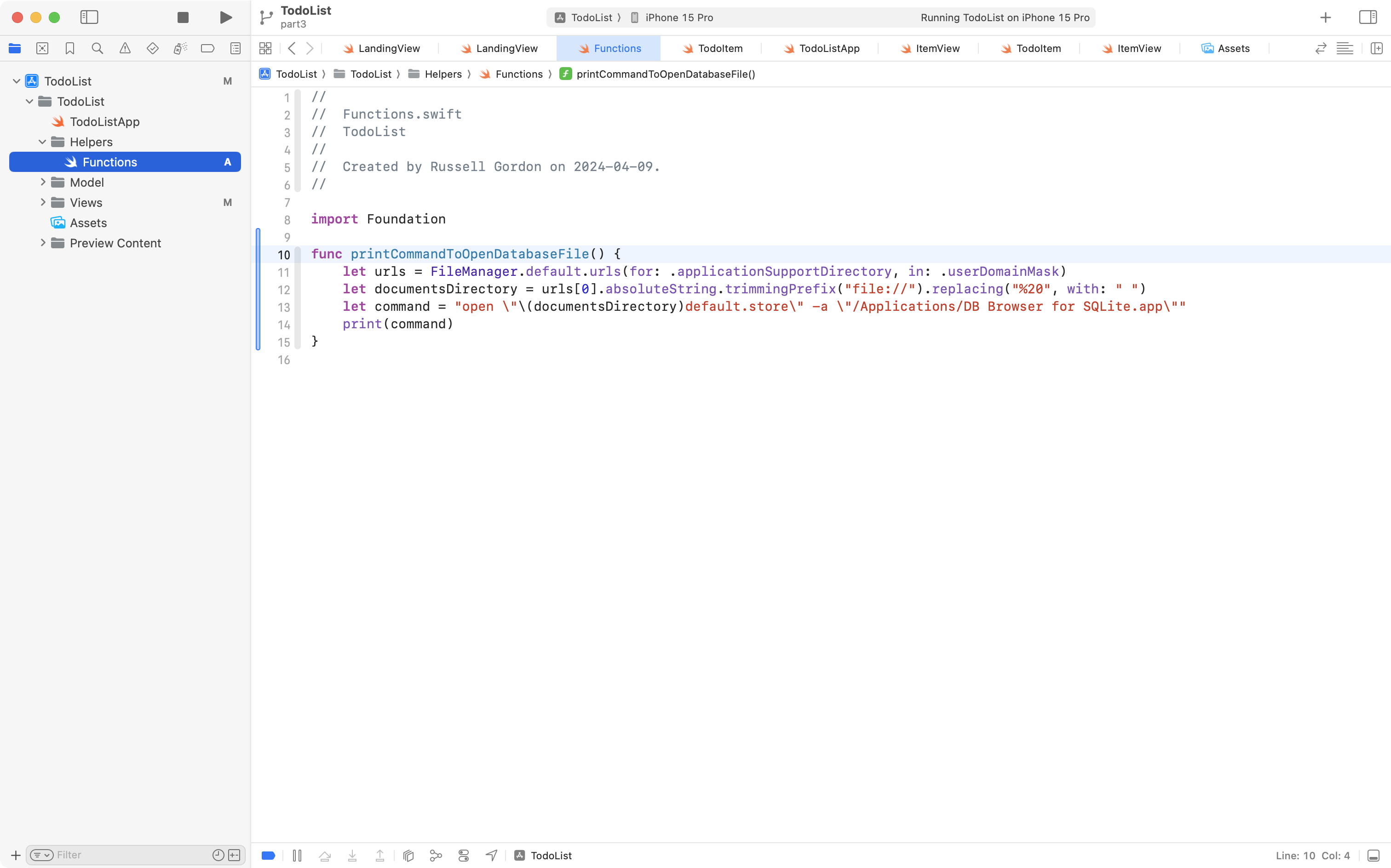Open the Report navigator

236,48
